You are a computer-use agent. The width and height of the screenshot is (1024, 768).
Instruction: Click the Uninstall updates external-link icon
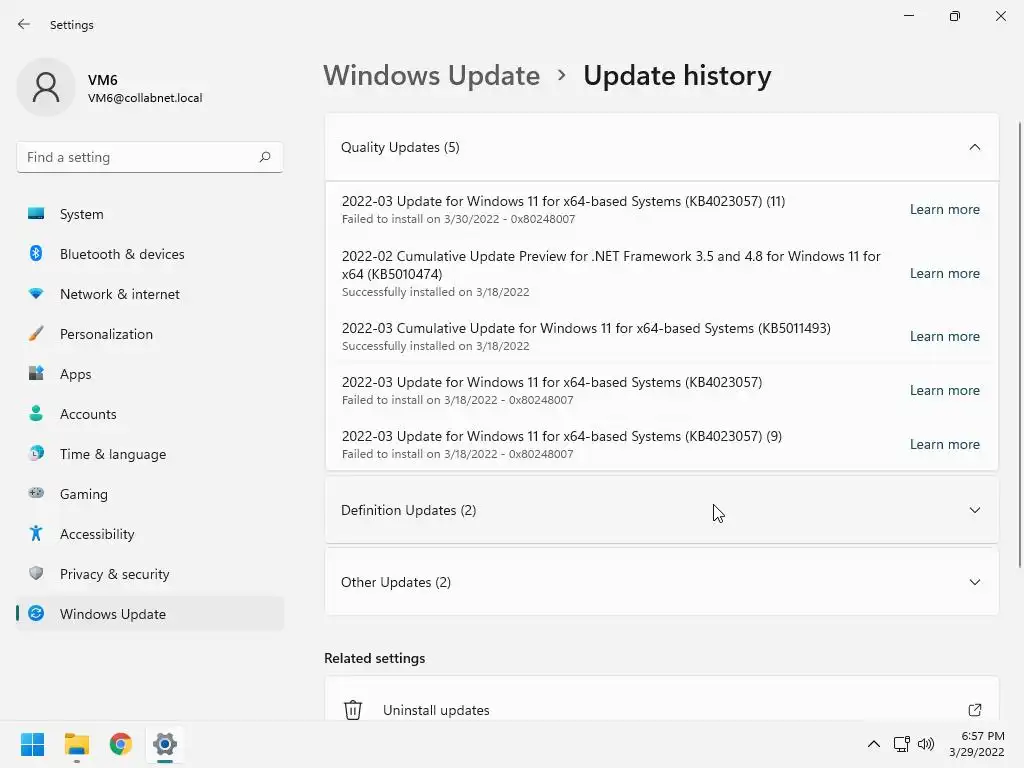point(974,709)
